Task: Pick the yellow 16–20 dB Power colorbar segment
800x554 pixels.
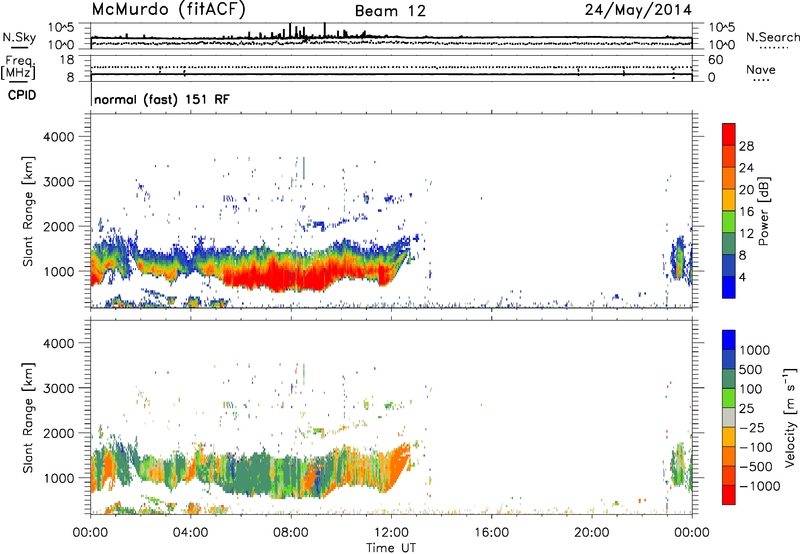Action: 729,200
